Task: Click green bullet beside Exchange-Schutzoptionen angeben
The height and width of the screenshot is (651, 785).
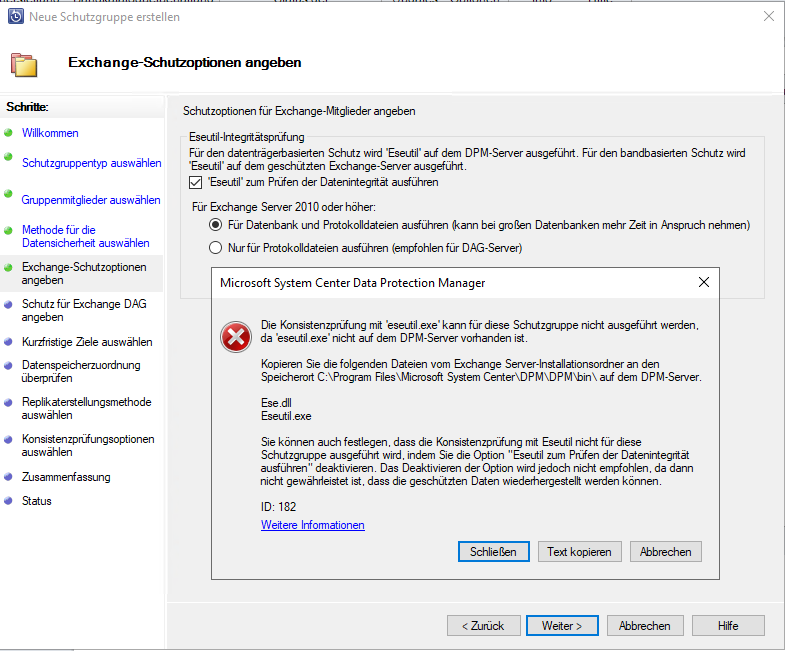Action: 8,267
